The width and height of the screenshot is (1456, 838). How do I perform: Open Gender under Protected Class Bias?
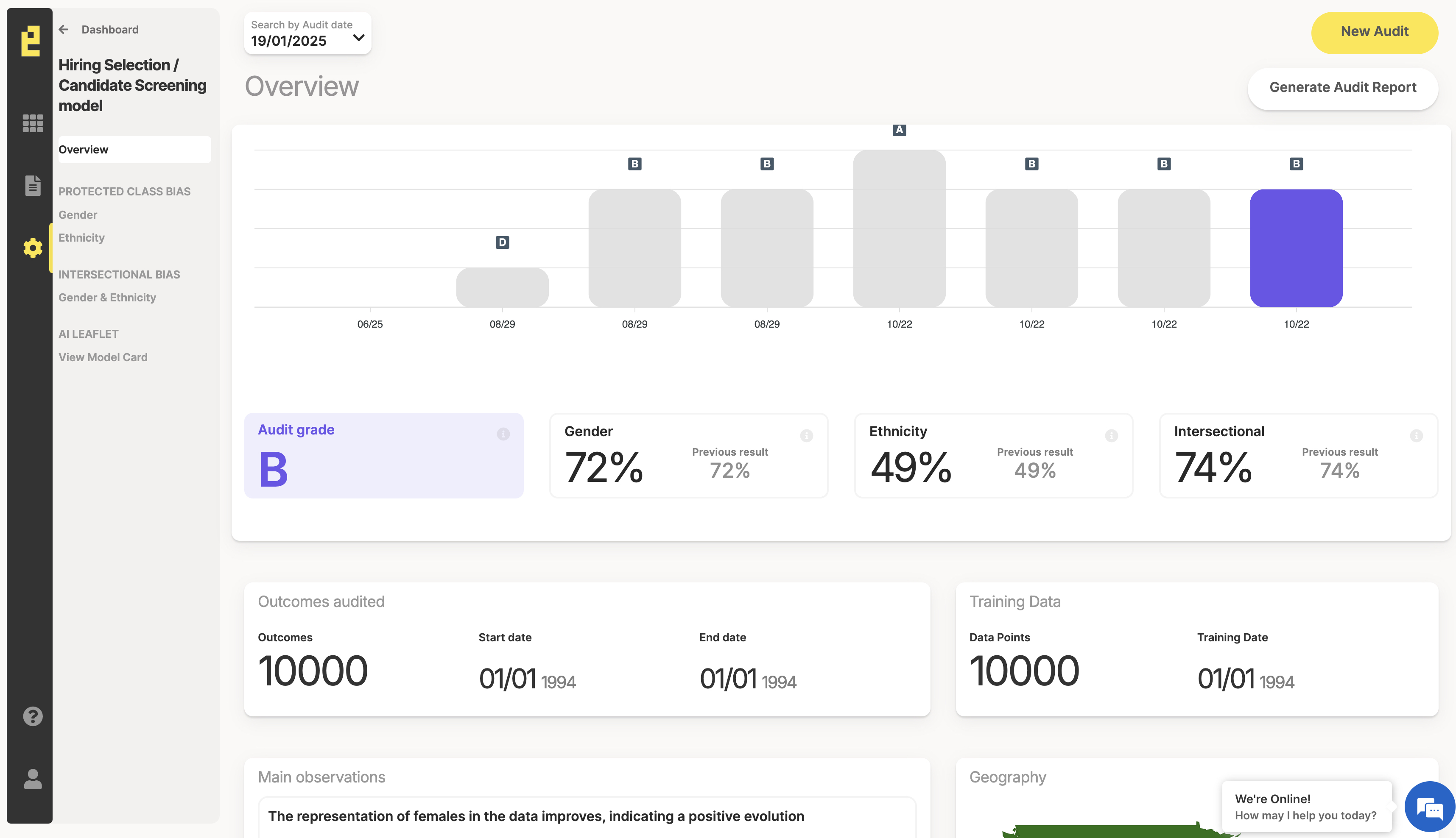(78, 214)
